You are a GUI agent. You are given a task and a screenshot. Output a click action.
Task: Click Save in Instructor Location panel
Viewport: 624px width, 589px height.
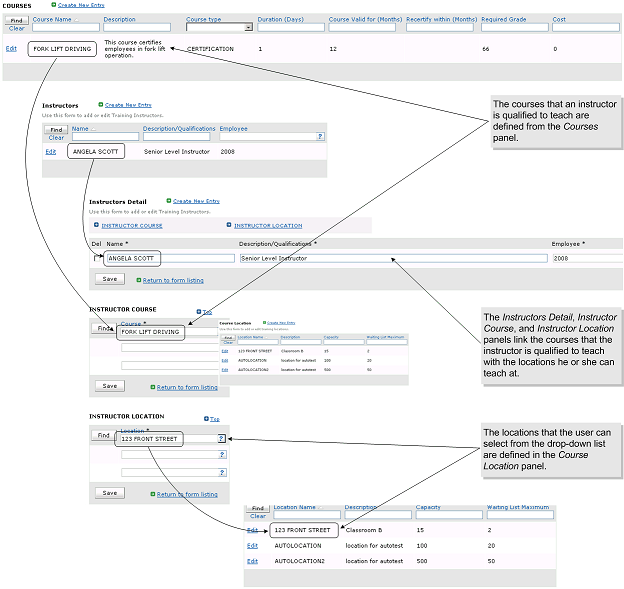pos(109,493)
